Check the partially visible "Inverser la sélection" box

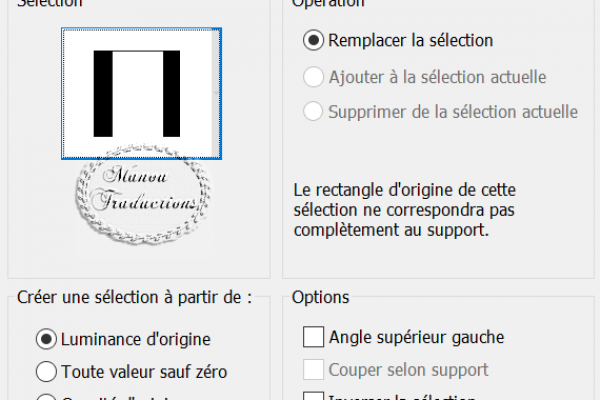point(313,396)
